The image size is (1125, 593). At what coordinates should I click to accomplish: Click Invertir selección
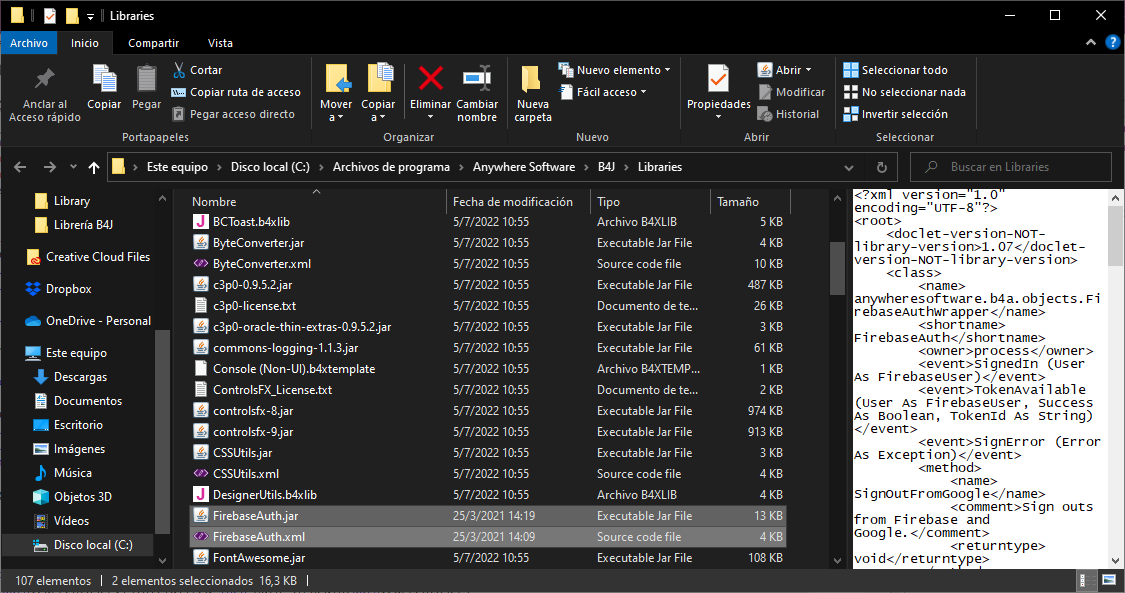tap(895, 114)
